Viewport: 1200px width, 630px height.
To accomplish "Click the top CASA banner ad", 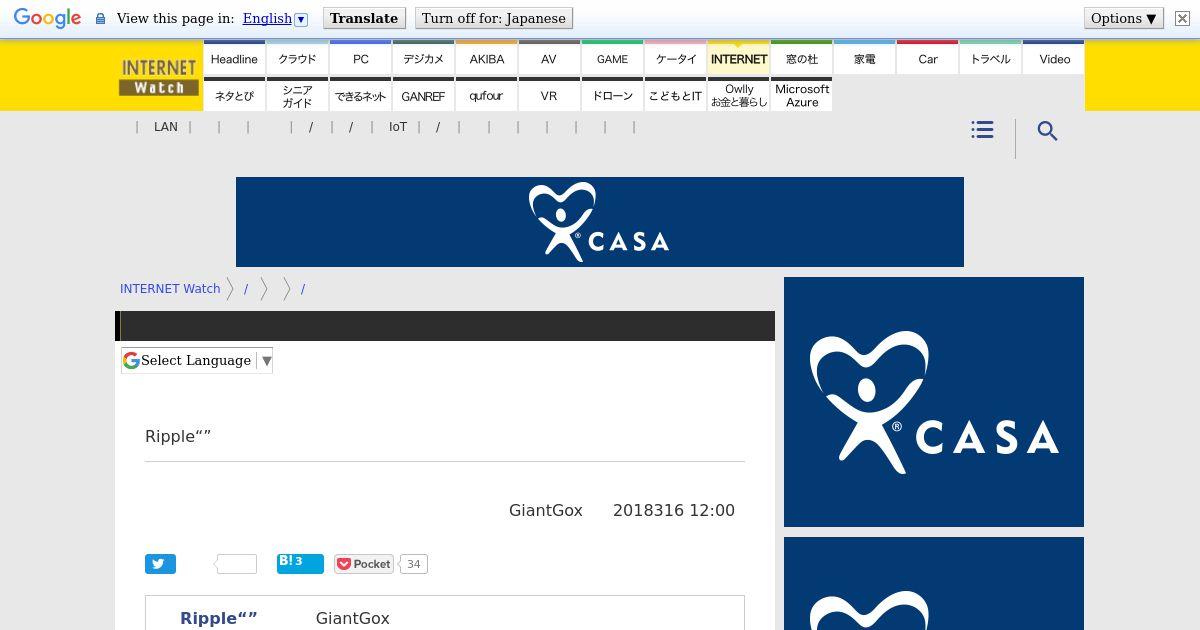I will click(x=600, y=222).
